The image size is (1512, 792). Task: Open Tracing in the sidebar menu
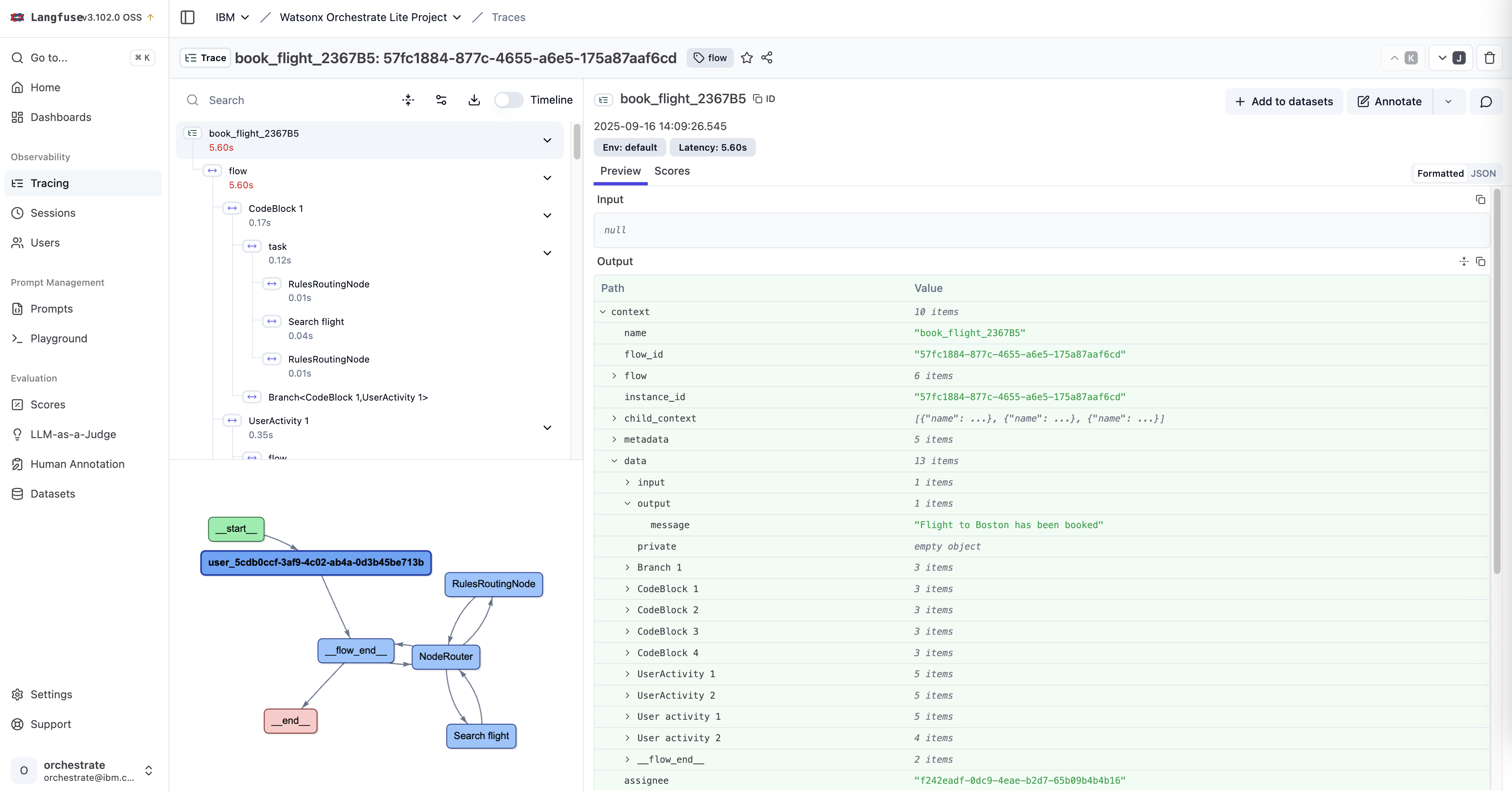[82, 184]
